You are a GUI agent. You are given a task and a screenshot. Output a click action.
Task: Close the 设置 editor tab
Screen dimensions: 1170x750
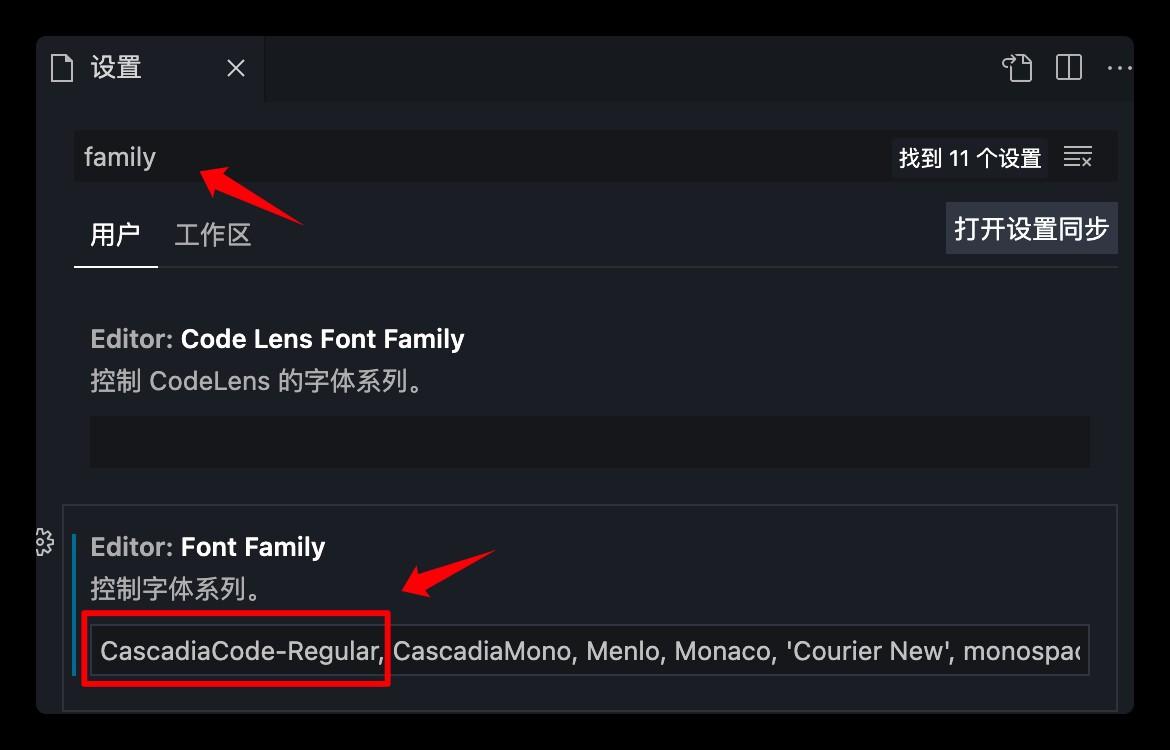pos(236,69)
